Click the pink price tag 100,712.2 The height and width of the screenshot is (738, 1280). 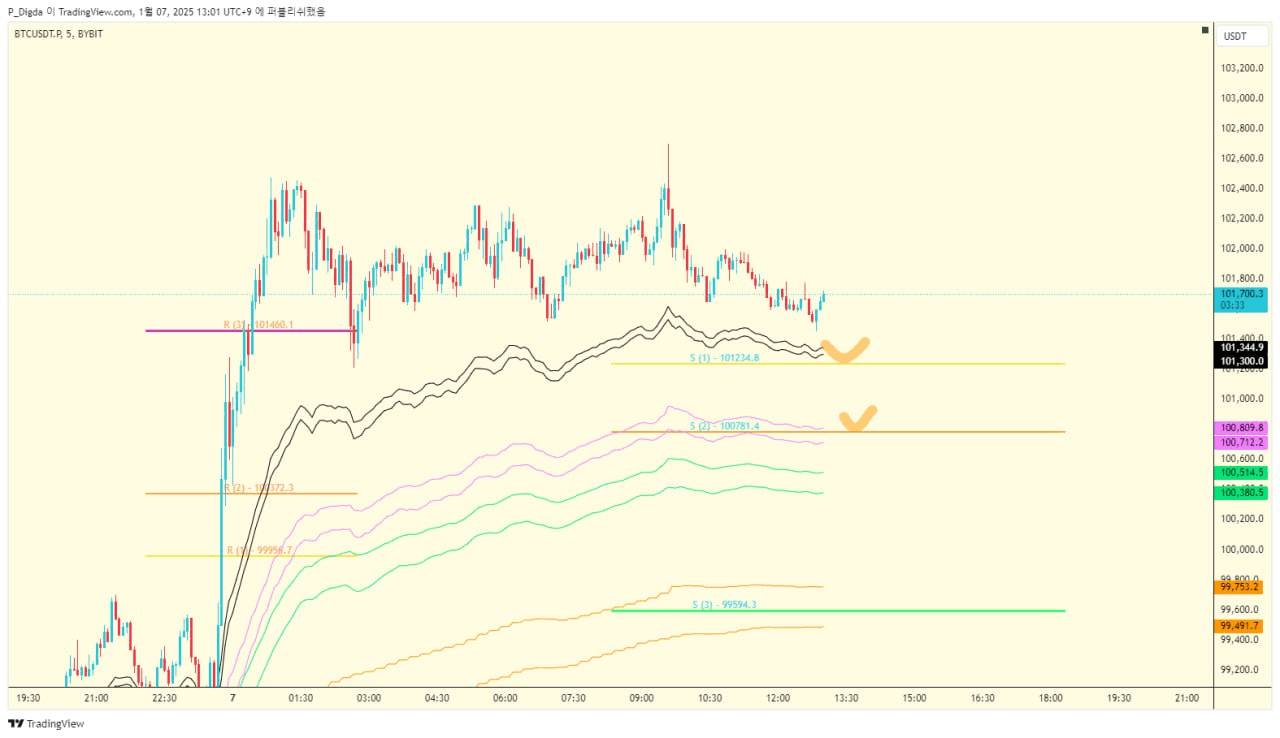point(1241,442)
